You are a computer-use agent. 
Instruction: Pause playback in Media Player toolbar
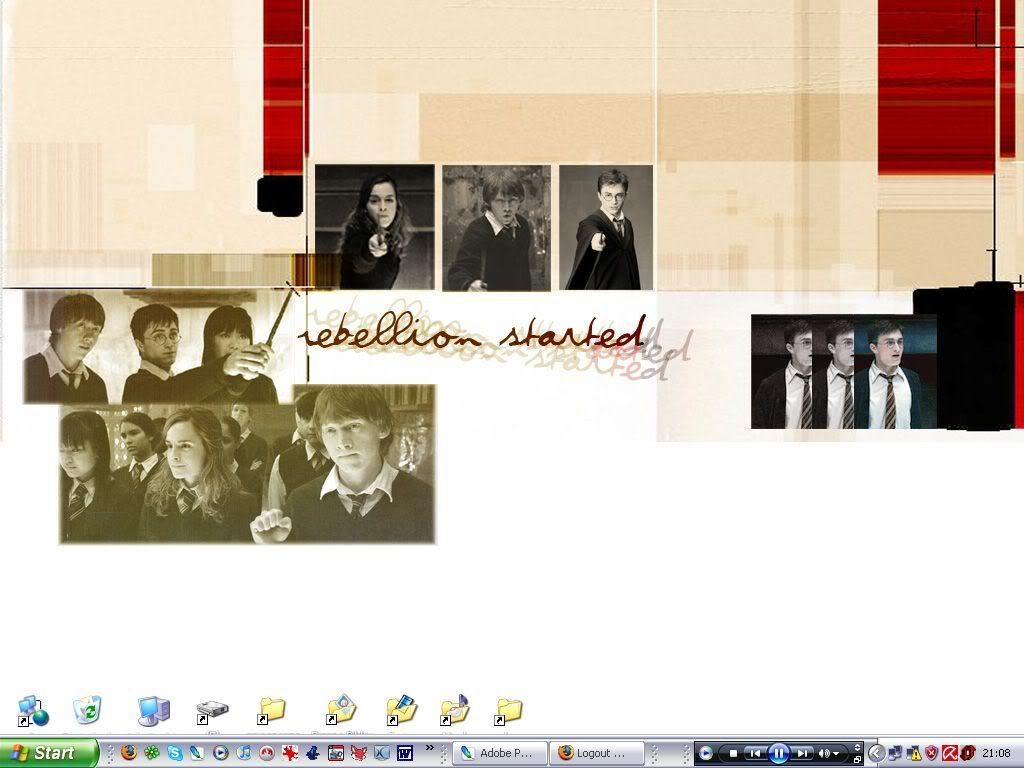click(778, 753)
